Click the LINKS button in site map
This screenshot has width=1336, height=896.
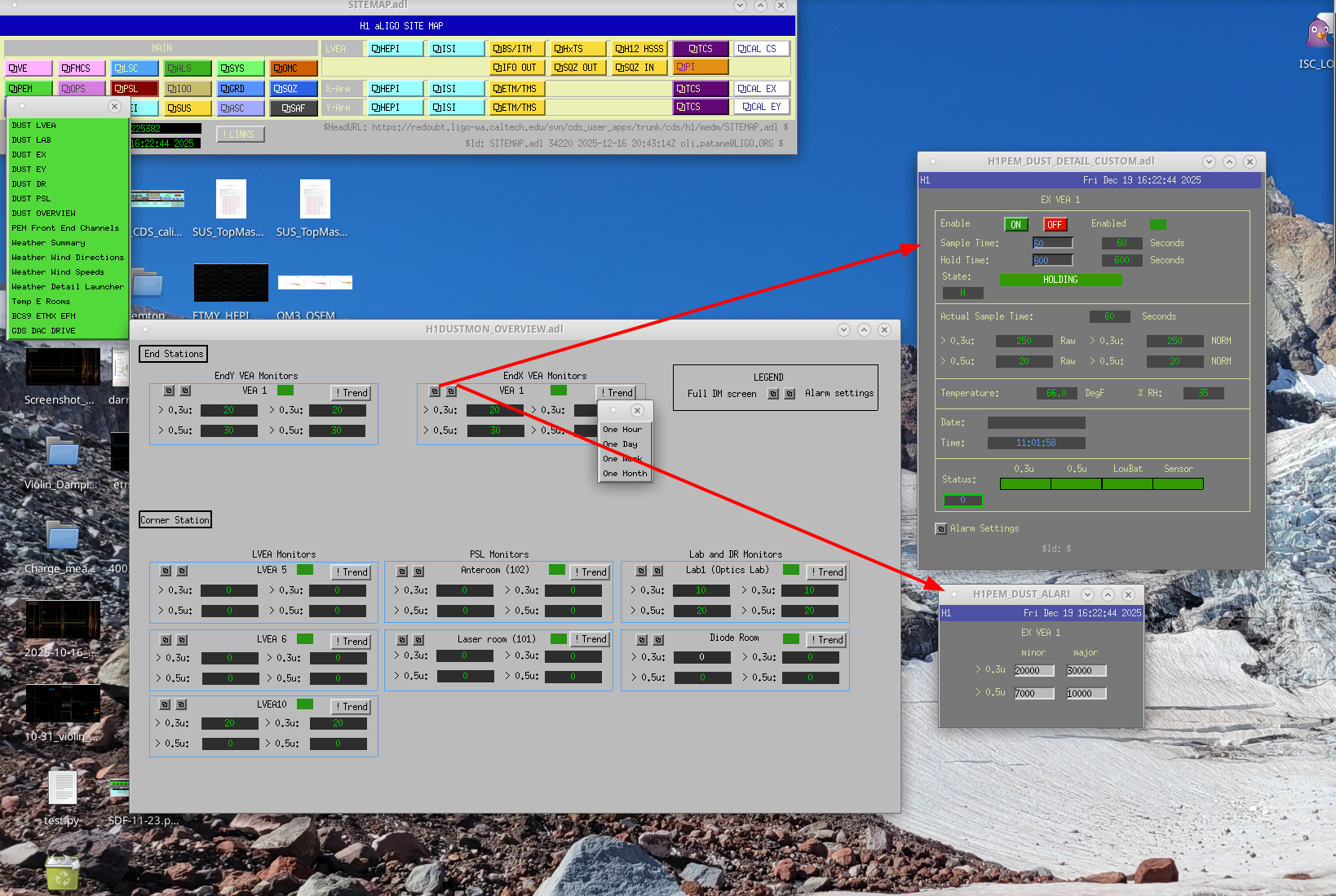(240, 135)
